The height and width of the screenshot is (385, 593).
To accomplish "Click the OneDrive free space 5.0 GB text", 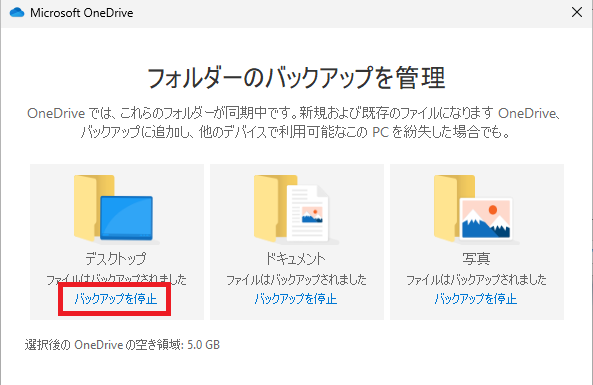I will click(122, 345).
